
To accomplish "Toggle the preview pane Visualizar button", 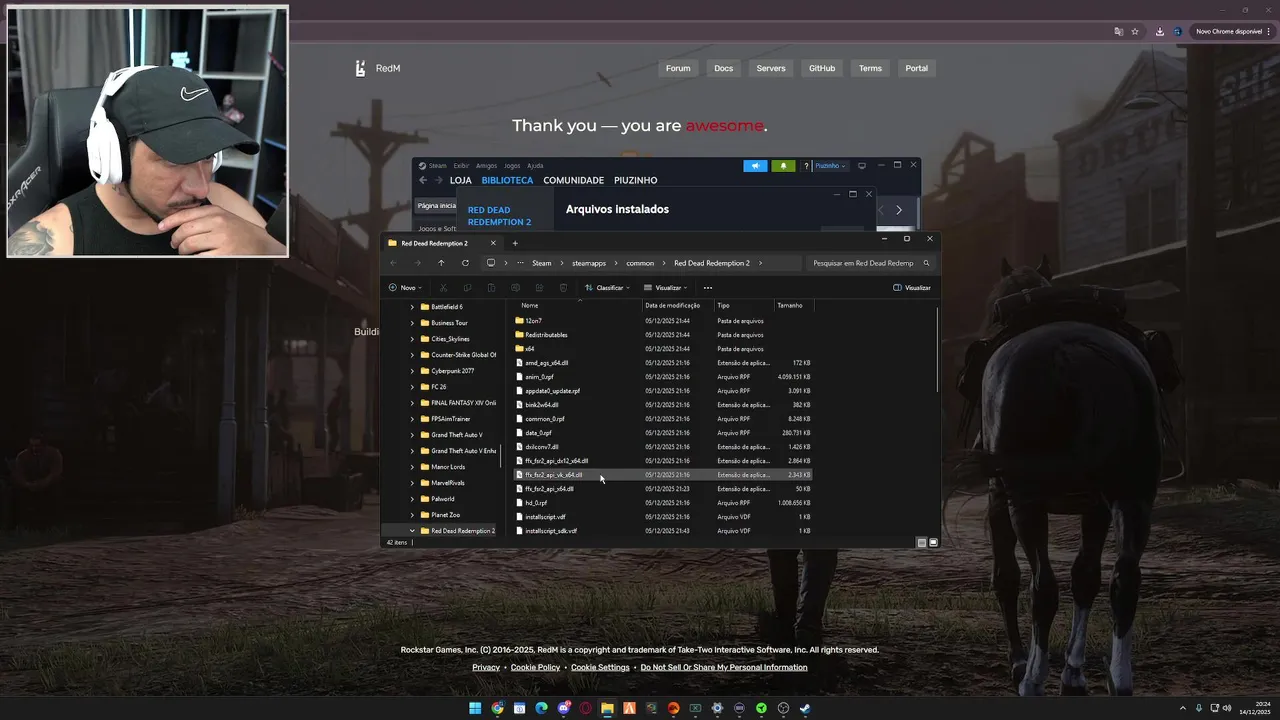I will tap(912, 288).
